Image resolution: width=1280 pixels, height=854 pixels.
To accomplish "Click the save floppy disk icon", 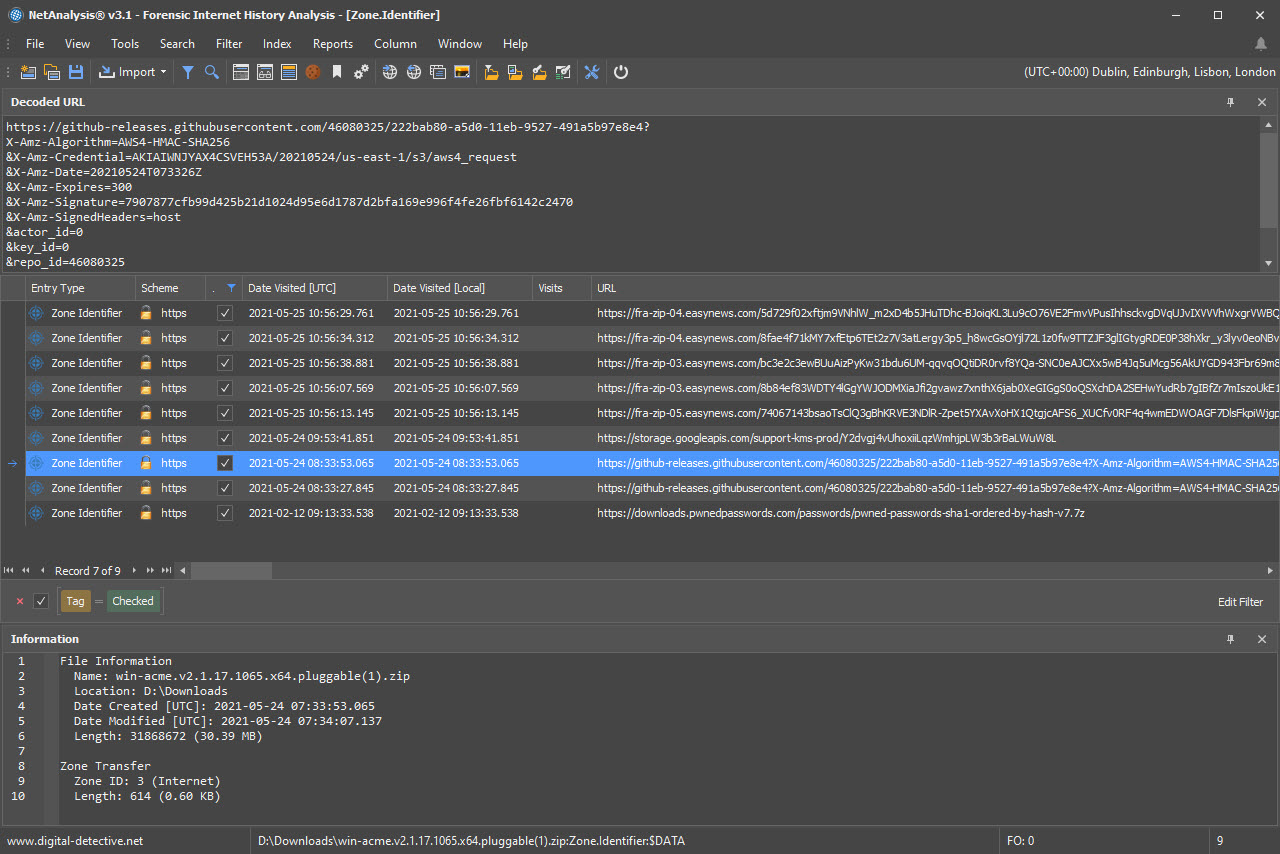I will tap(76, 72).
